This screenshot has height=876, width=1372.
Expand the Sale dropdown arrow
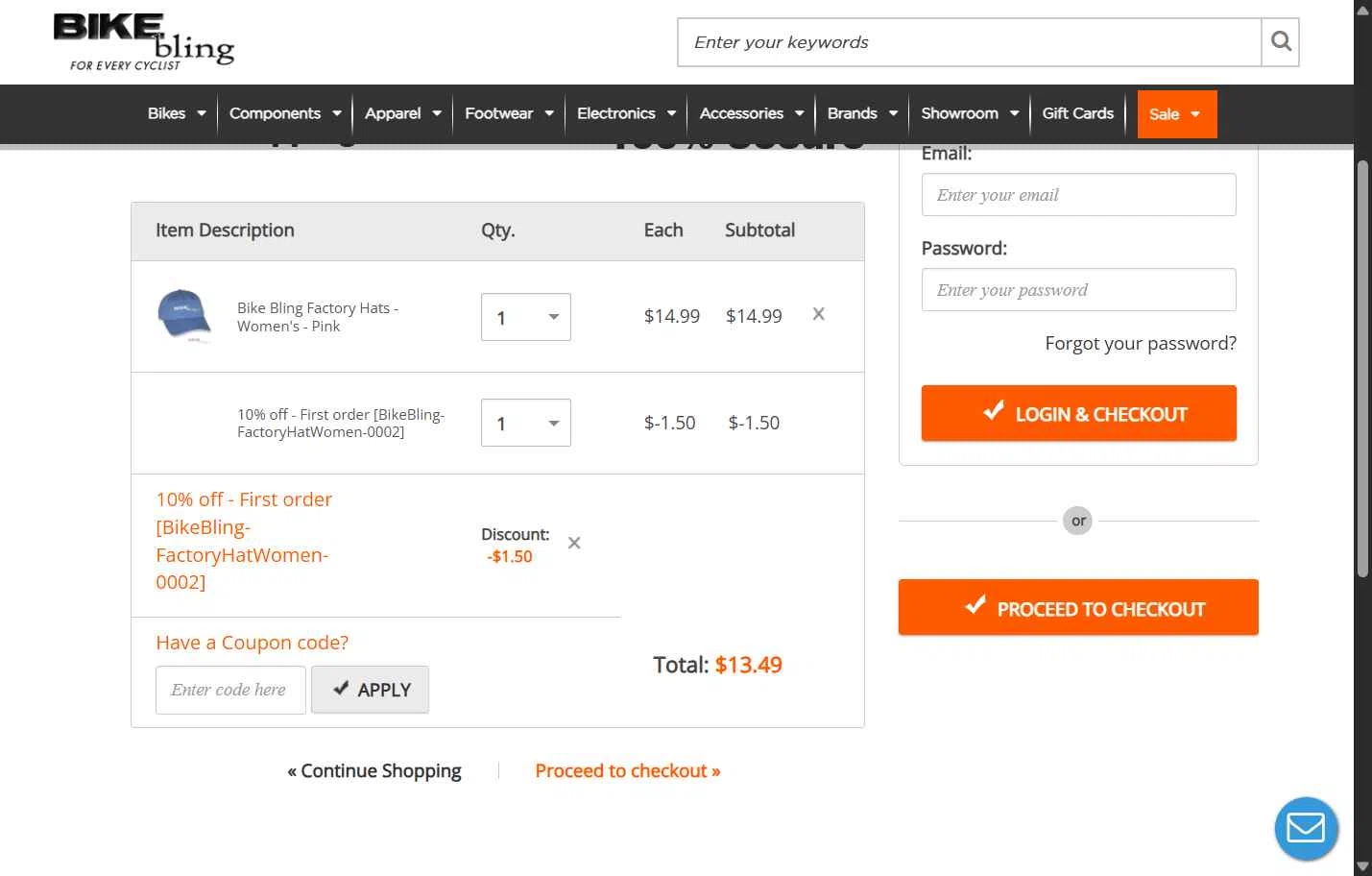pyautogui.click(x=1195, y=114)
